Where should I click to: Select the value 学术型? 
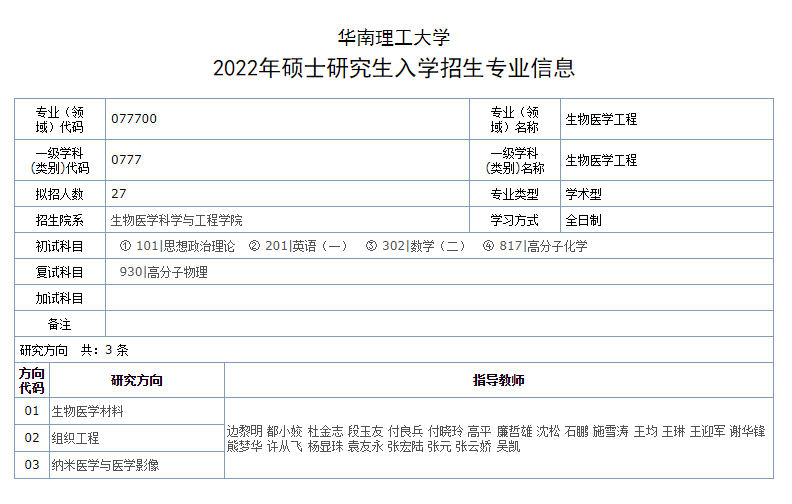(x=583, y=194)
